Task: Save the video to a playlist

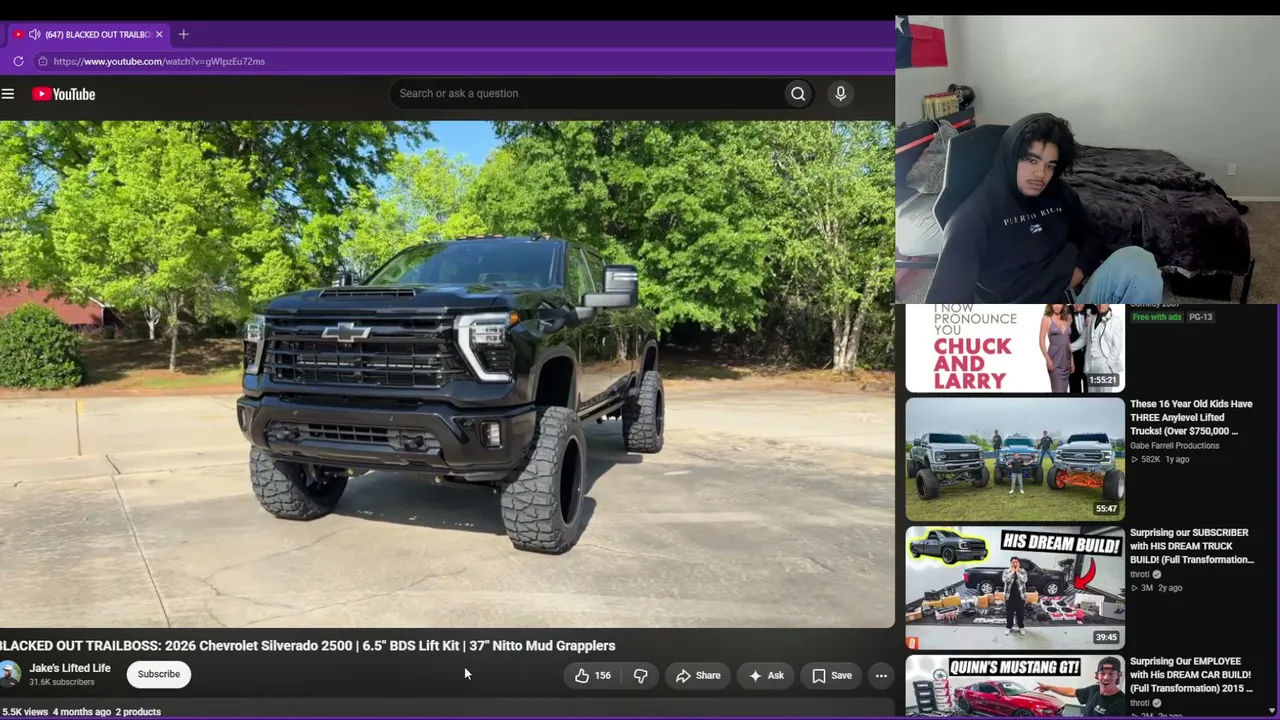Action: [x=832, y=676]
